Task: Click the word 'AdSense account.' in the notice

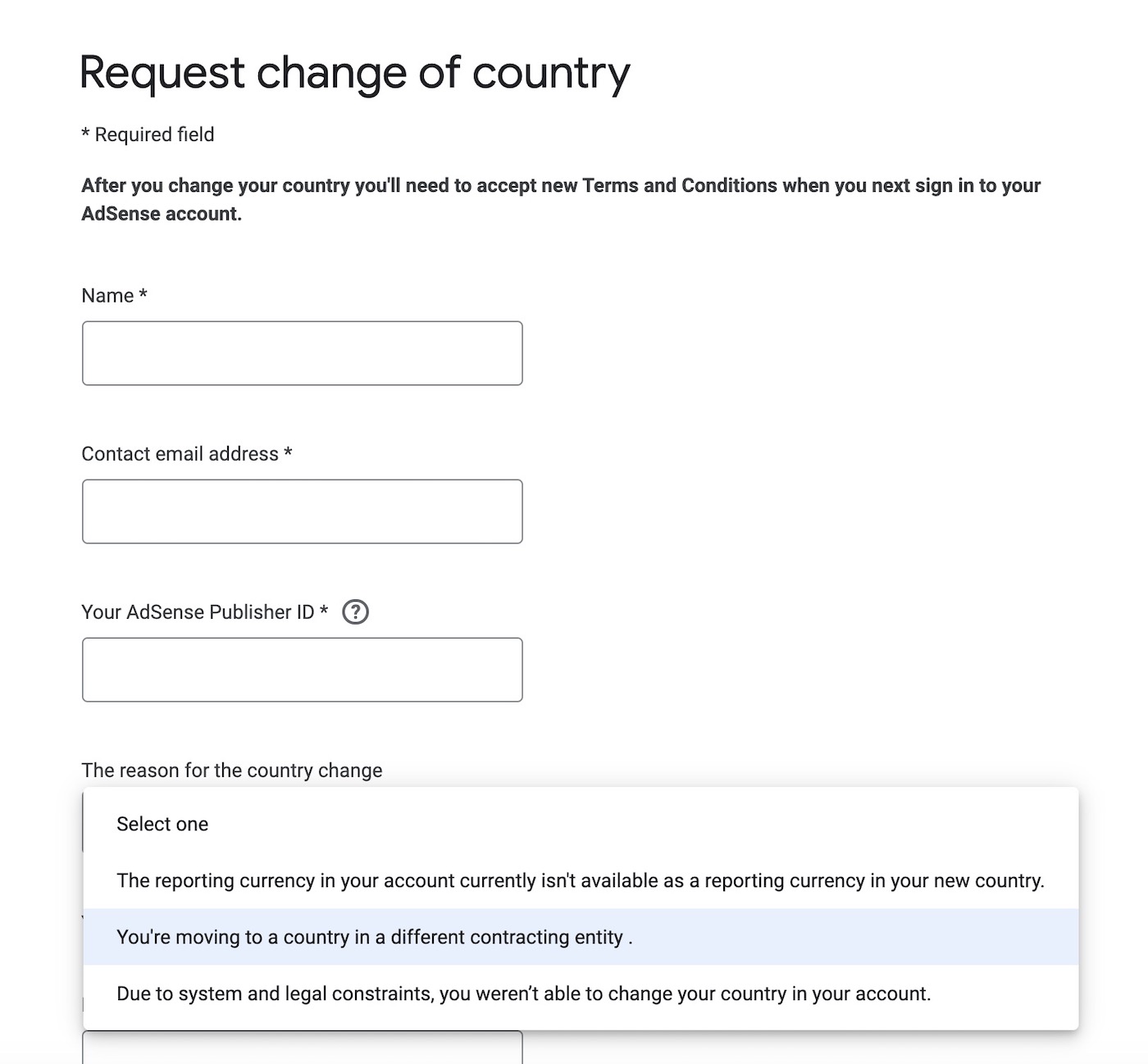Action: click(x=162, y=214)
